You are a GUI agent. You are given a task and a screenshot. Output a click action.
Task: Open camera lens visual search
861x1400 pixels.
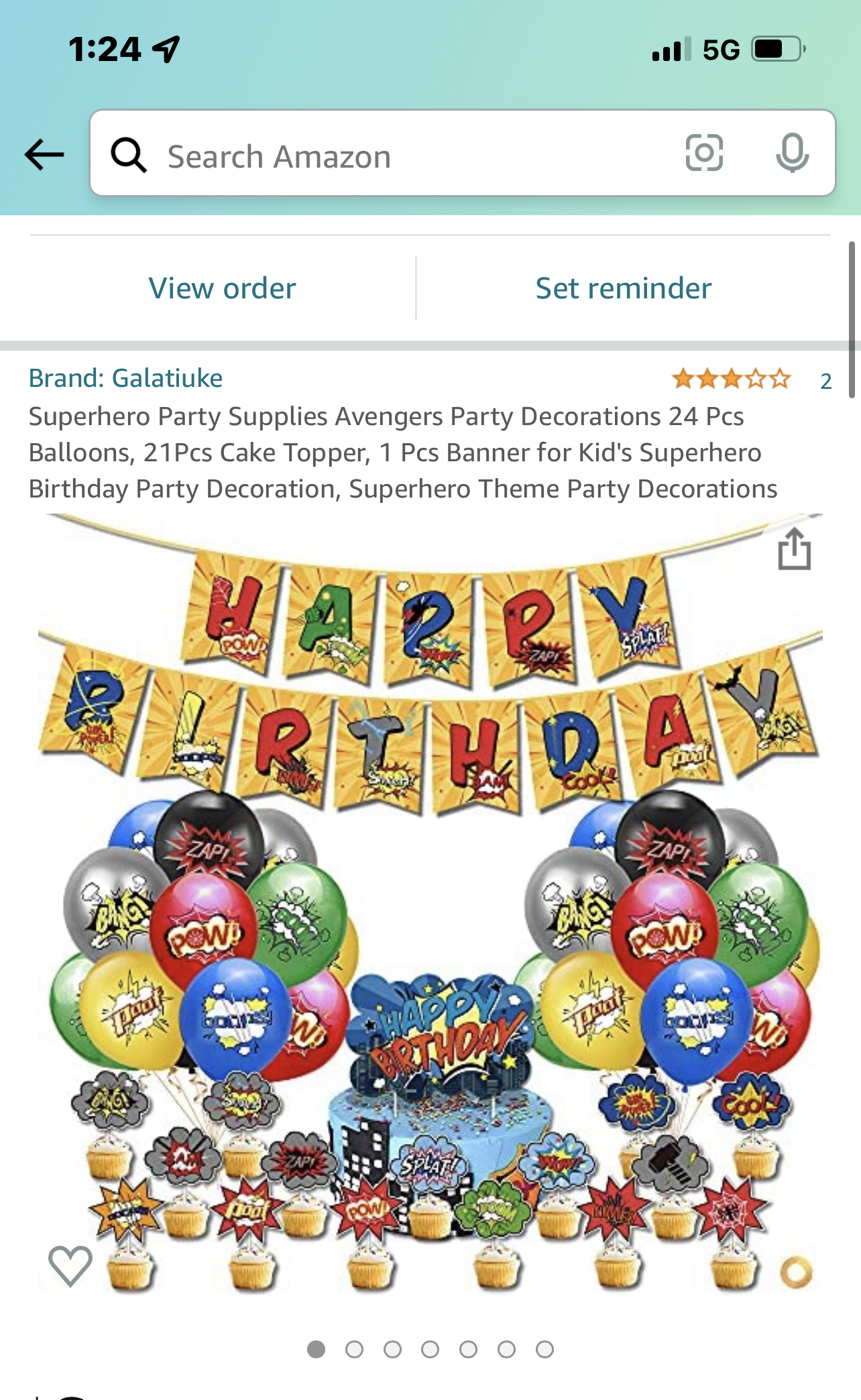[704, 153]
